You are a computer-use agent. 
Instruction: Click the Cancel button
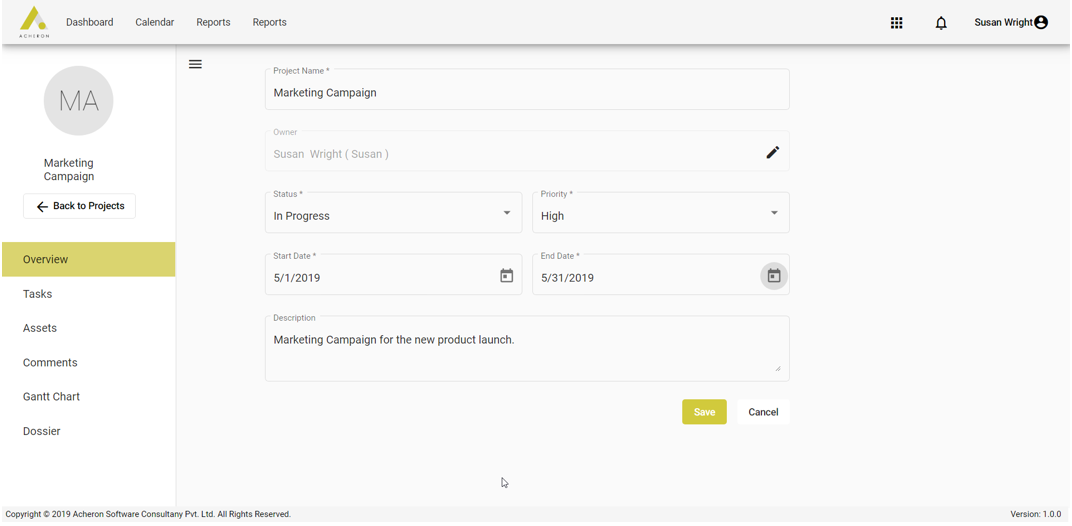point(763,412)
